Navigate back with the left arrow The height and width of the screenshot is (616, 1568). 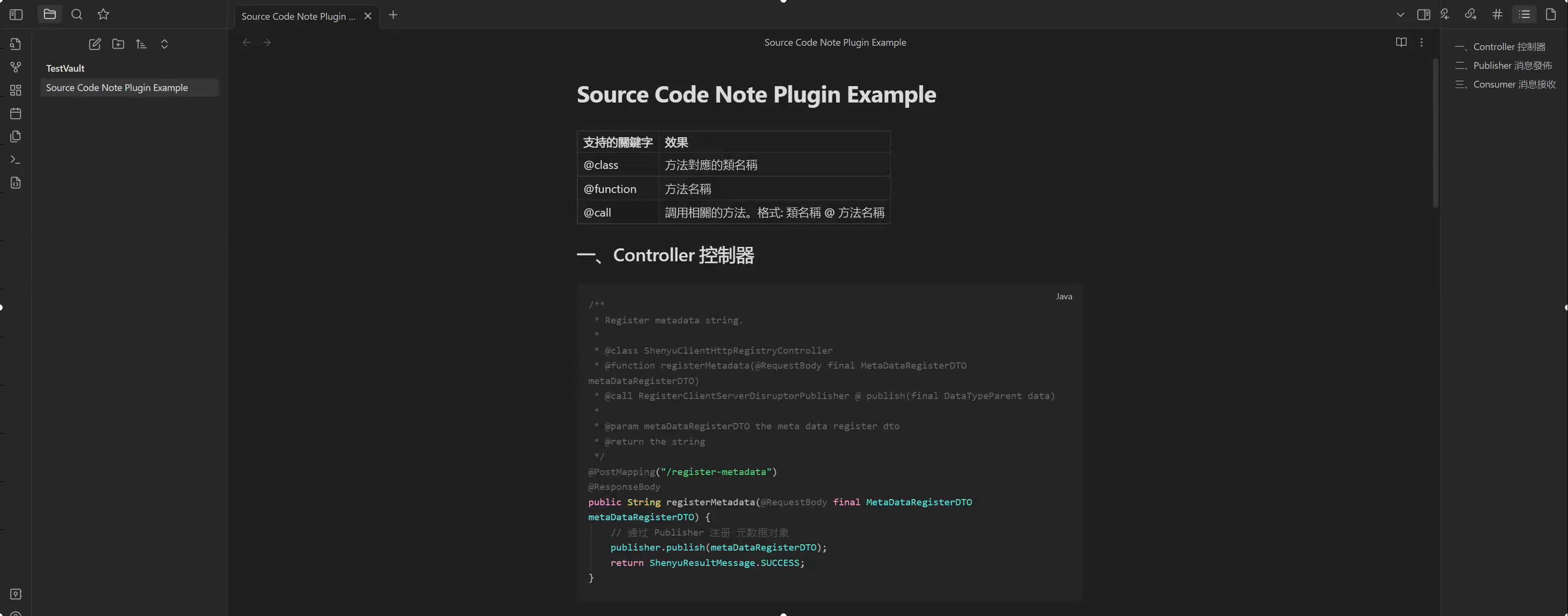247,42
